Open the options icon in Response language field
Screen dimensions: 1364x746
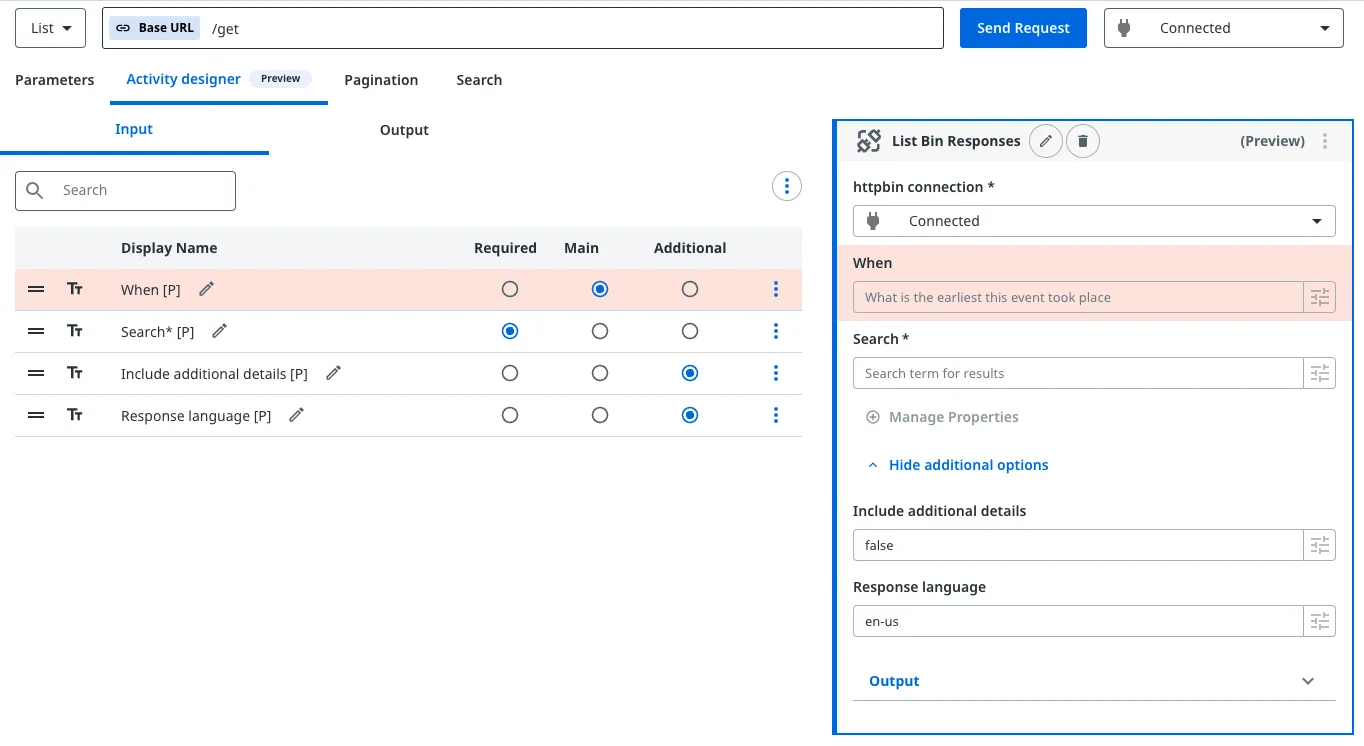pos(1319,621)
